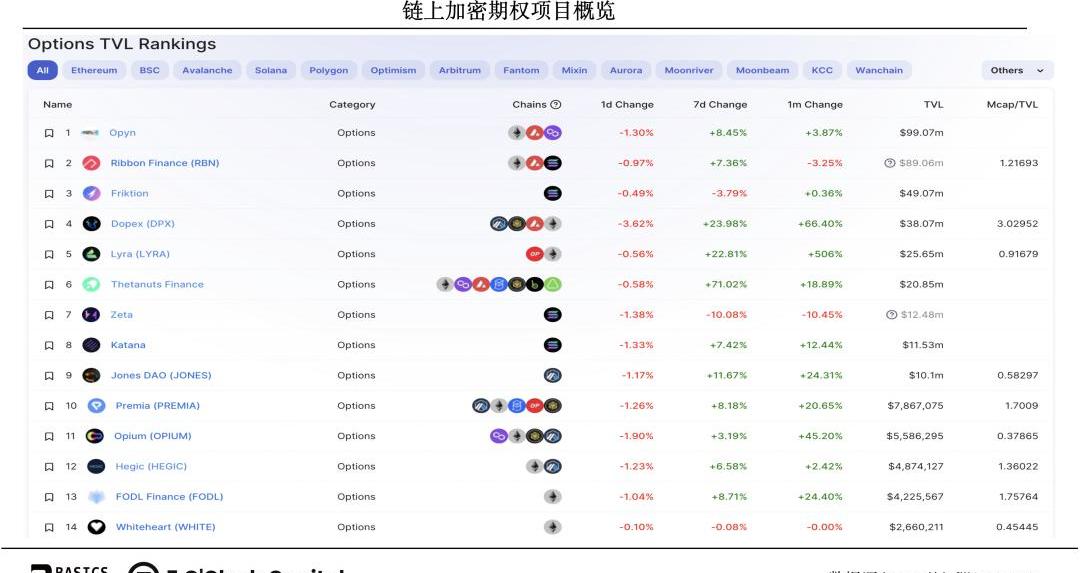Click the Whiteheart heart logo icon
1080x573 pixels.
(x=96, y=527)
